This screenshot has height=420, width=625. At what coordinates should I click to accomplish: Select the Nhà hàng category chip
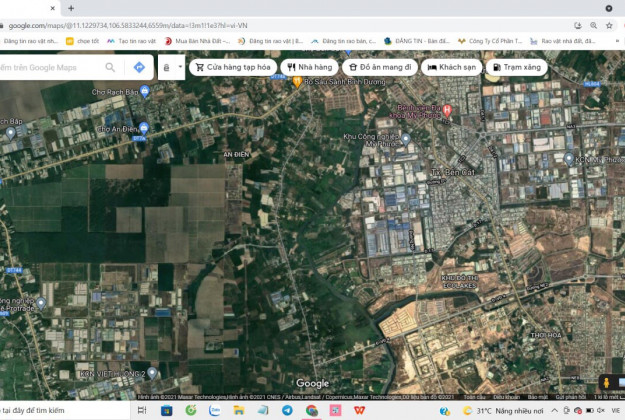coord(309,67)
